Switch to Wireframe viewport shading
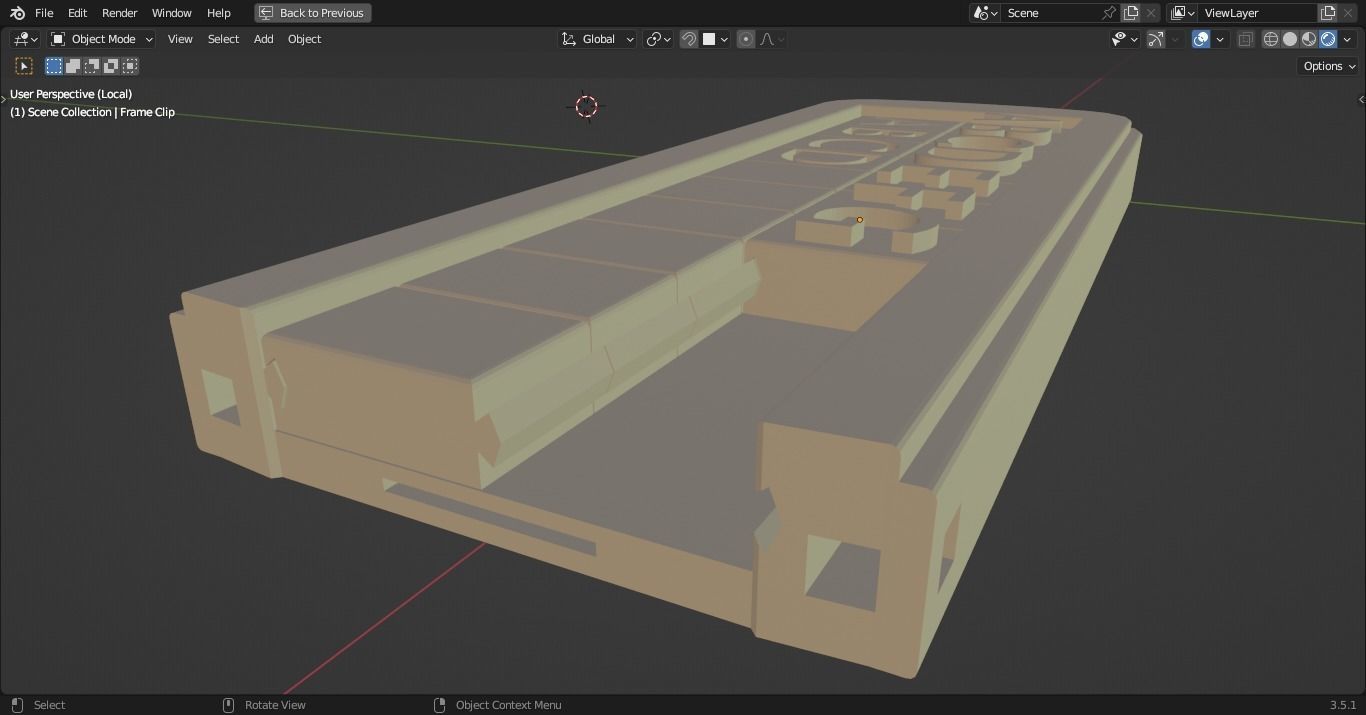This screenshot has height=715, width=1366. [x=1271, y=39]
